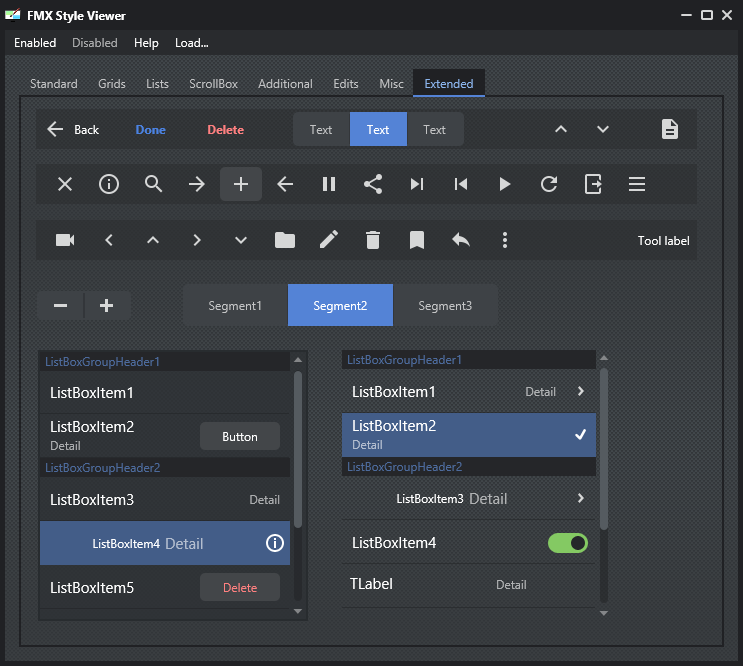Viewport: 743px width, 666px height.
Task: Click the right listbox scroll-down arrow
Action: pos(604,613)
